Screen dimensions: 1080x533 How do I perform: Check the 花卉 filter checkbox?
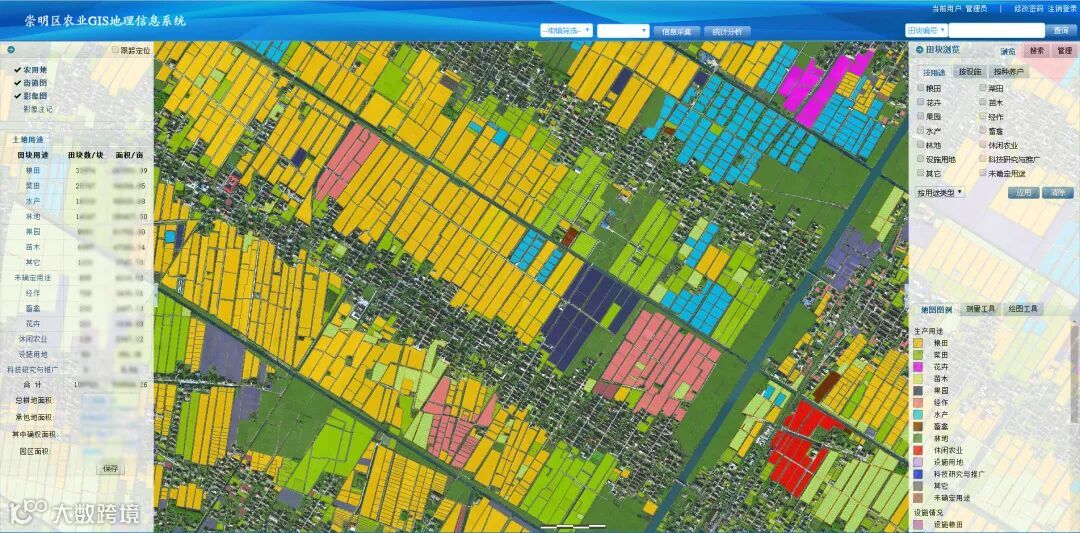click(x=921, y=103)
